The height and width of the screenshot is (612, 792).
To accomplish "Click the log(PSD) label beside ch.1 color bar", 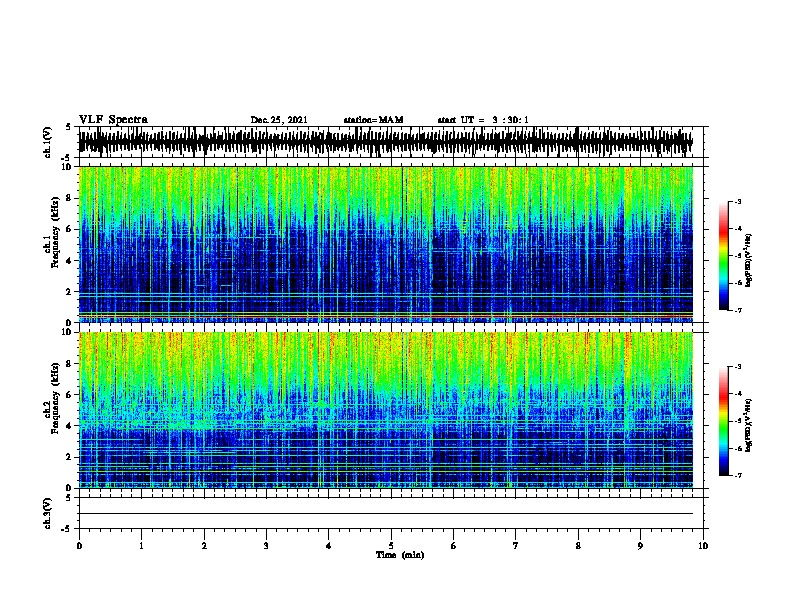I will pos(749,260).
